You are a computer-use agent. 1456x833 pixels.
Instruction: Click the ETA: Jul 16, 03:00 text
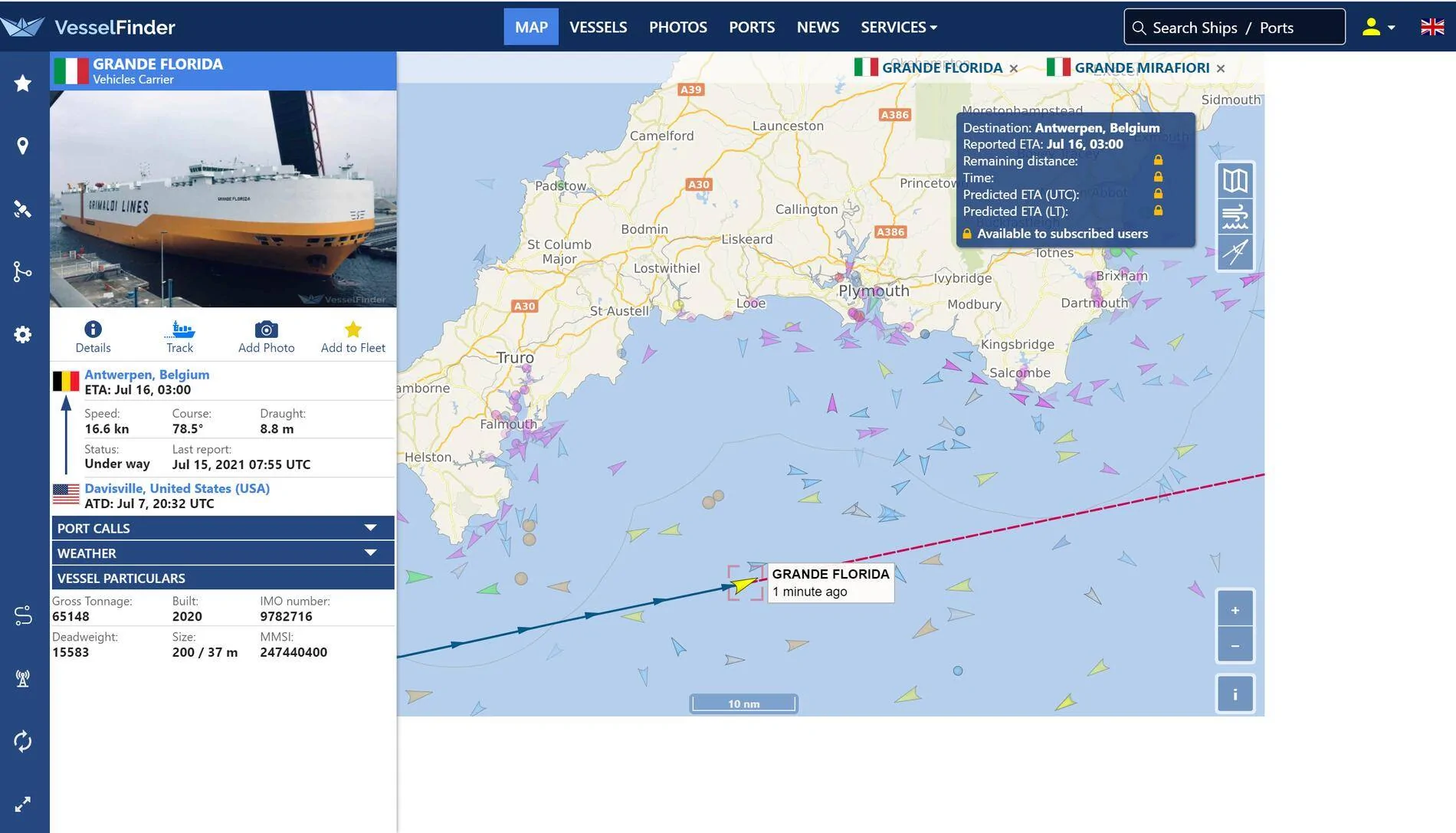point(138,389)
